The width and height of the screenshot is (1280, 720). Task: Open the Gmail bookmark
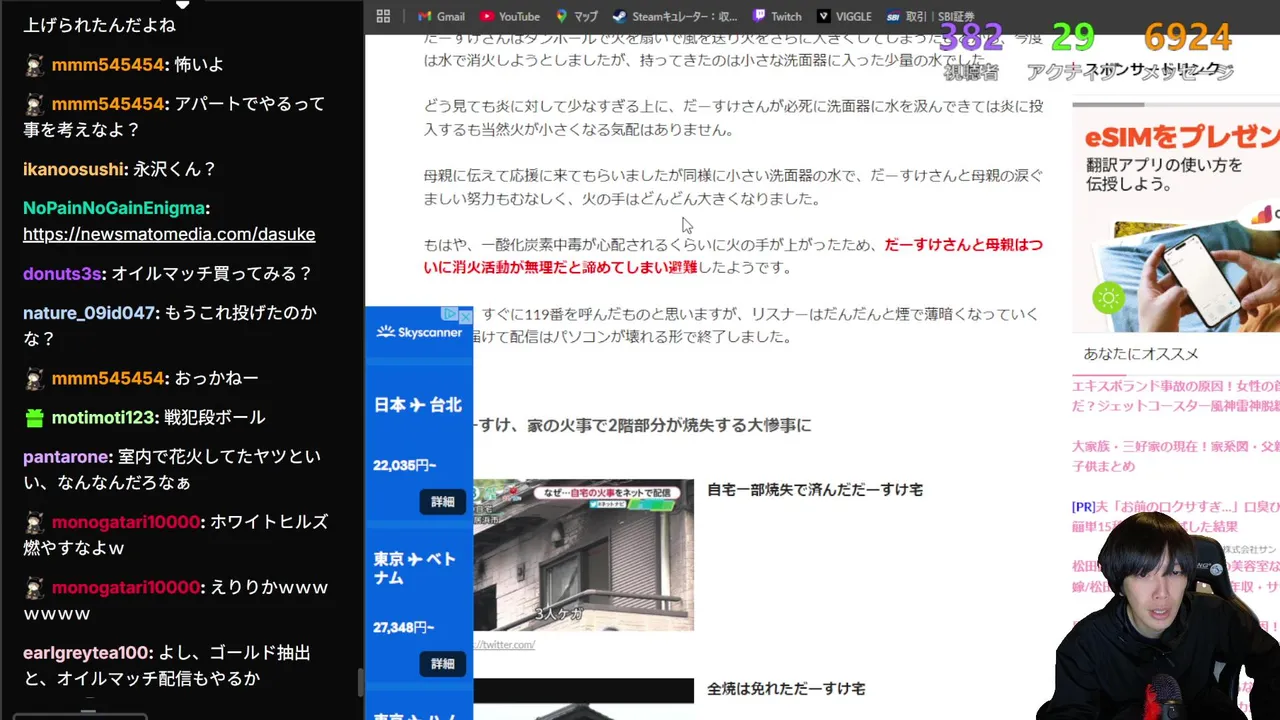click(x=441, y=16)
